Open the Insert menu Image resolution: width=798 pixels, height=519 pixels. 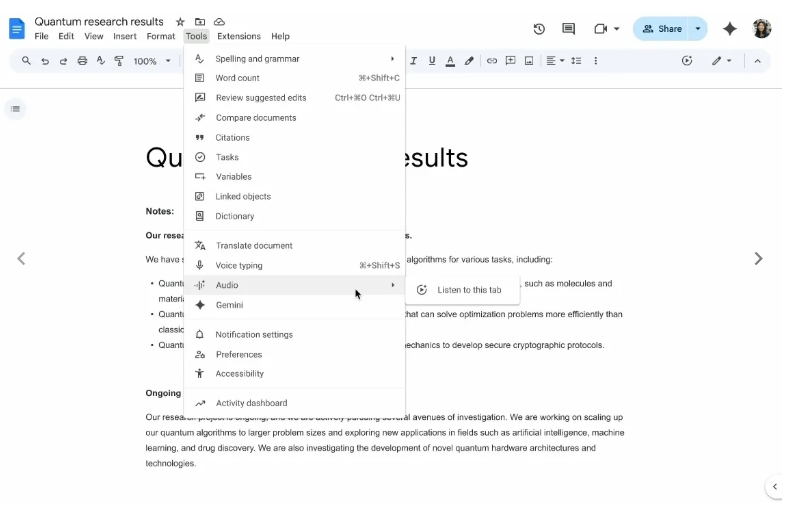[125, 36]
